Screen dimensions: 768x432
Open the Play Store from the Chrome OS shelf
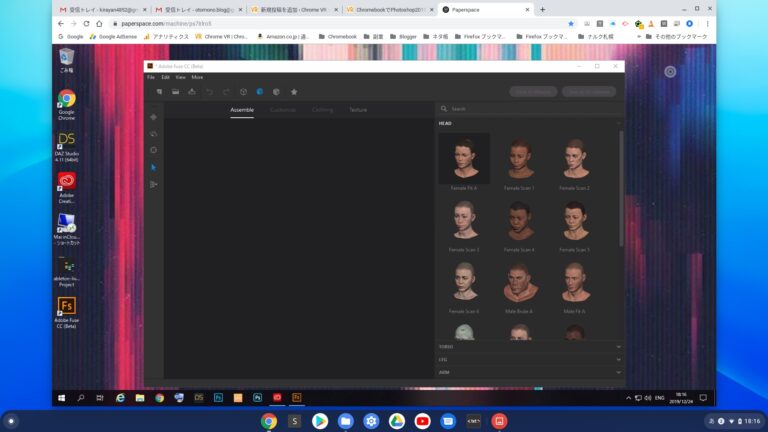click(320, 421)
